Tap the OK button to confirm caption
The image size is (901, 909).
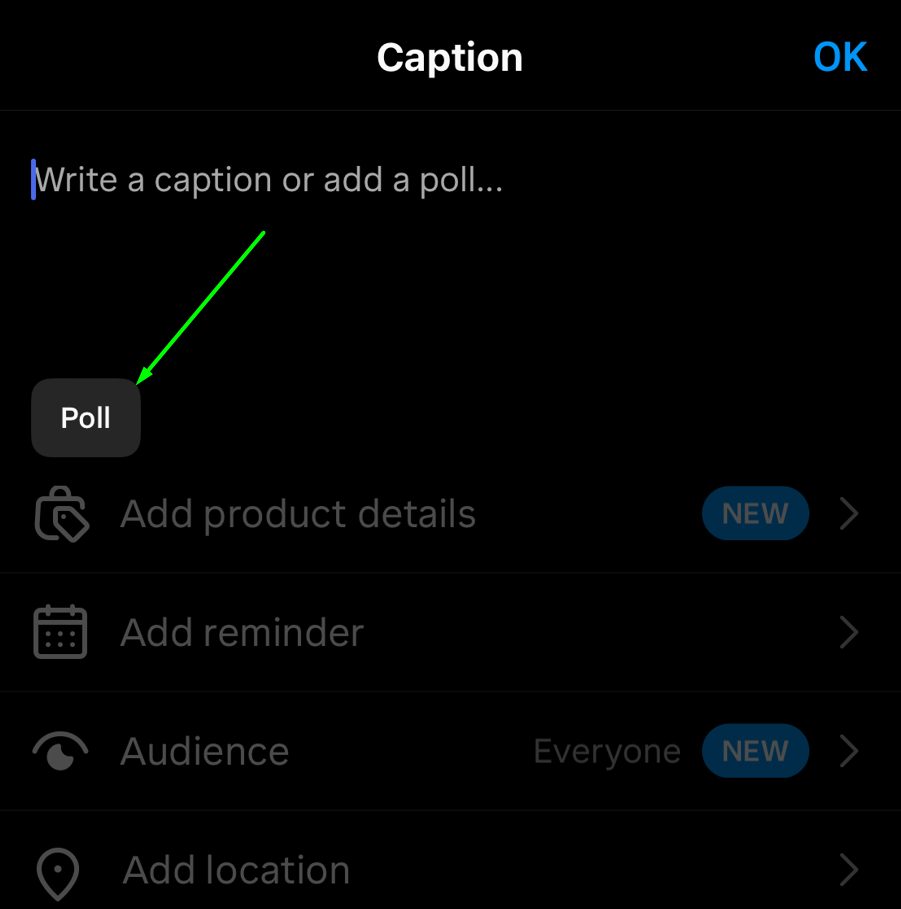[x=840, y=58]
